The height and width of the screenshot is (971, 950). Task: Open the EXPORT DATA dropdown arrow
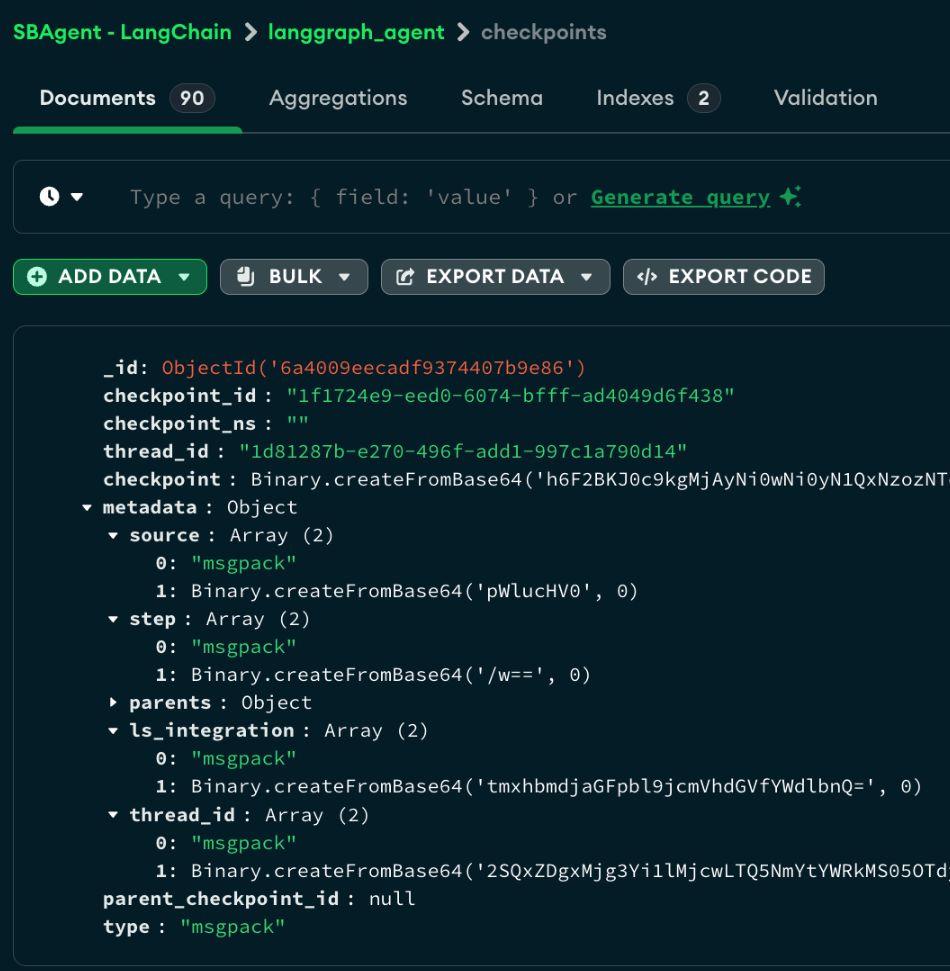click(x=586, y=277)
